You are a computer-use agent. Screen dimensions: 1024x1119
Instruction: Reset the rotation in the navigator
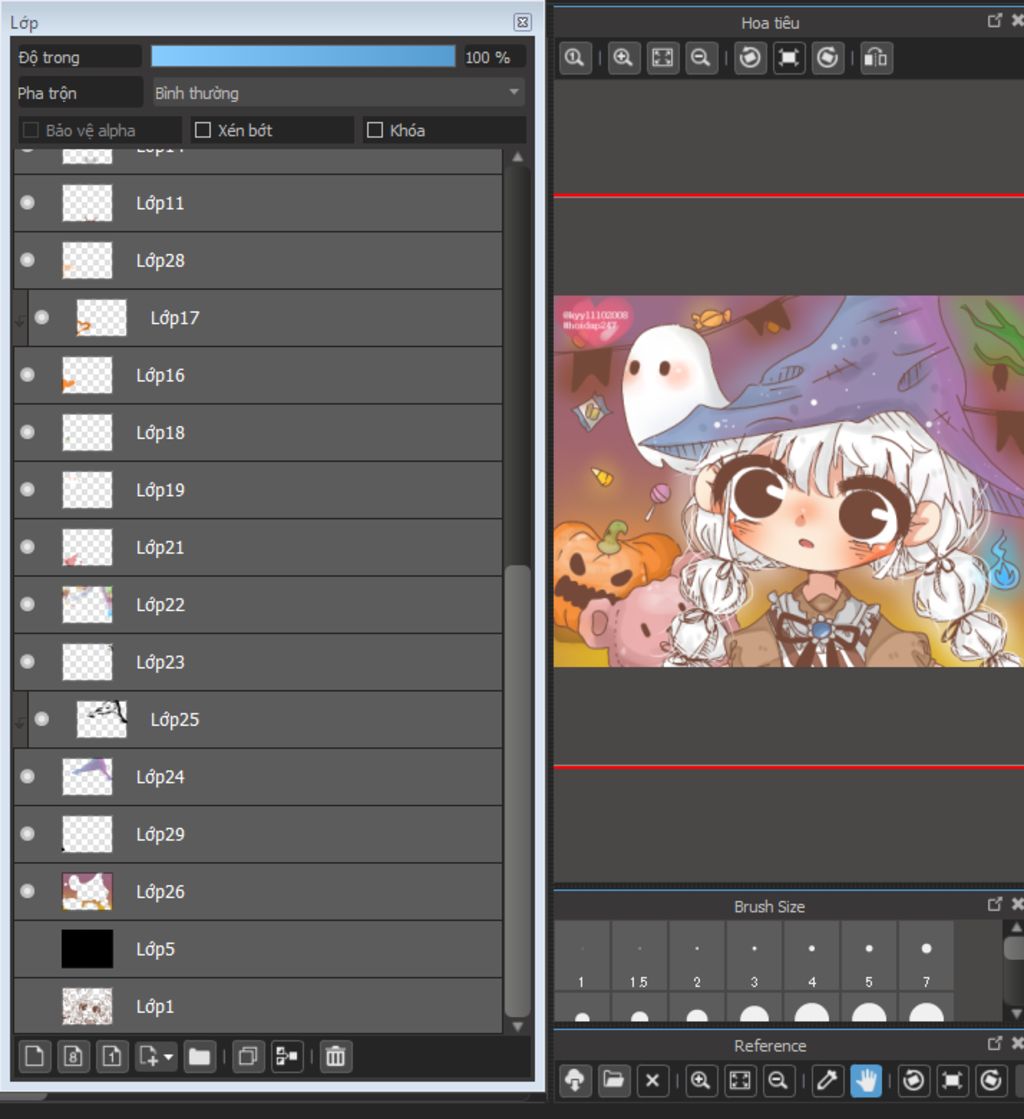[x=789, y=58]
